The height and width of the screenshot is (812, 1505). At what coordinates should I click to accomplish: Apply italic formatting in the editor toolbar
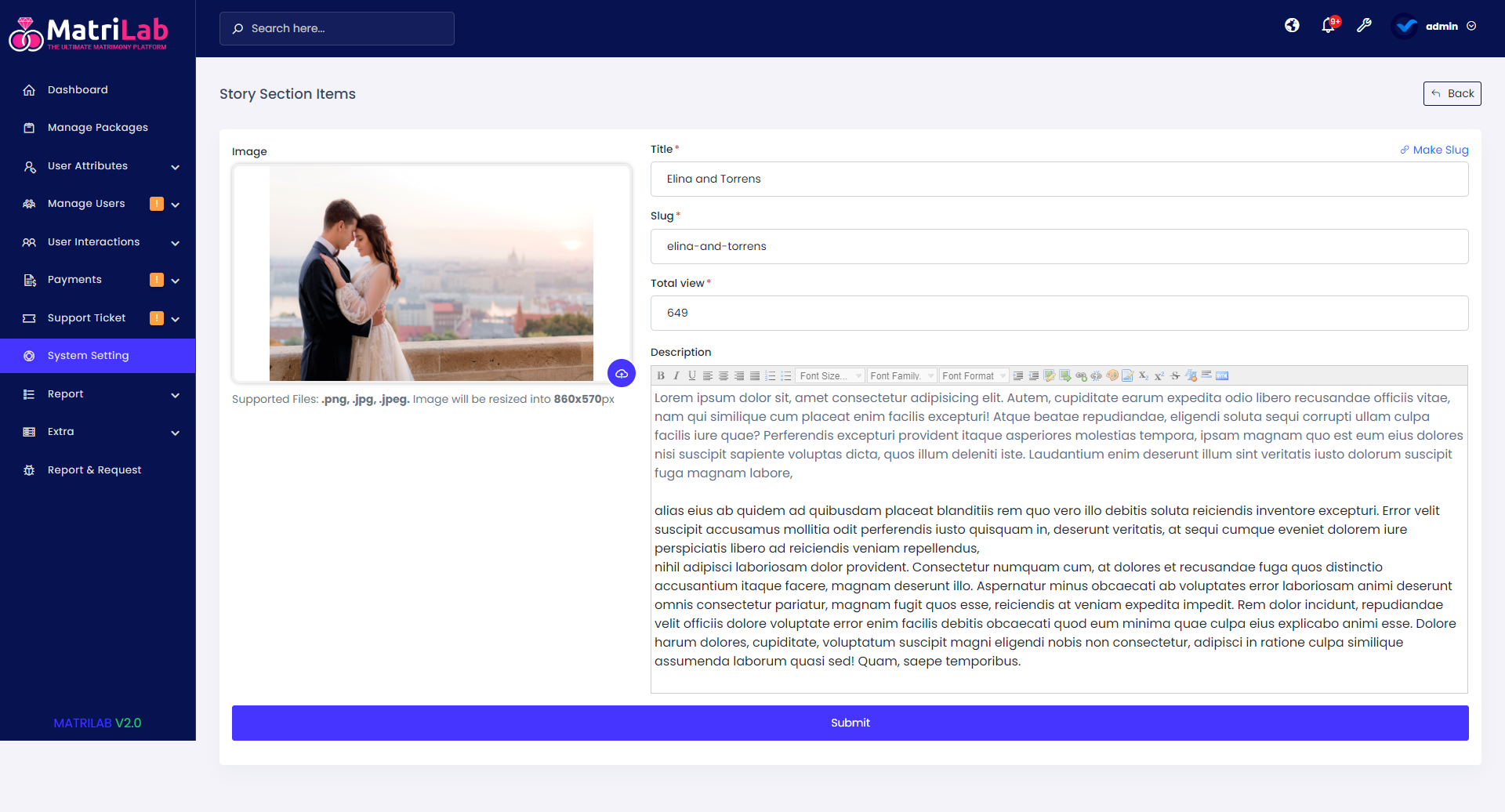(676, 375)
